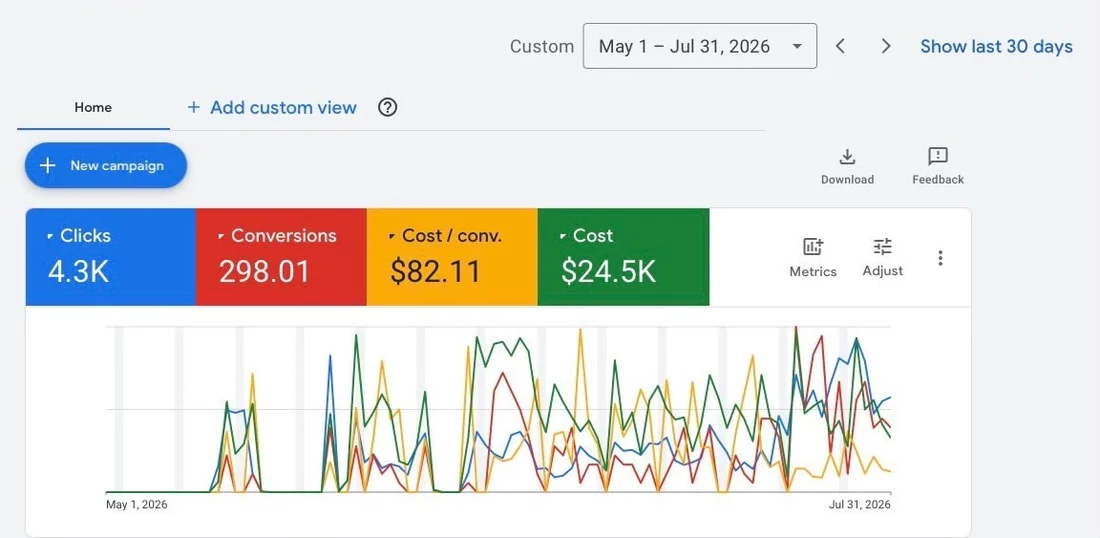This screenshot has width=1100, height=538.
Task: Click the $24.5K cost value
Action: 609,272
